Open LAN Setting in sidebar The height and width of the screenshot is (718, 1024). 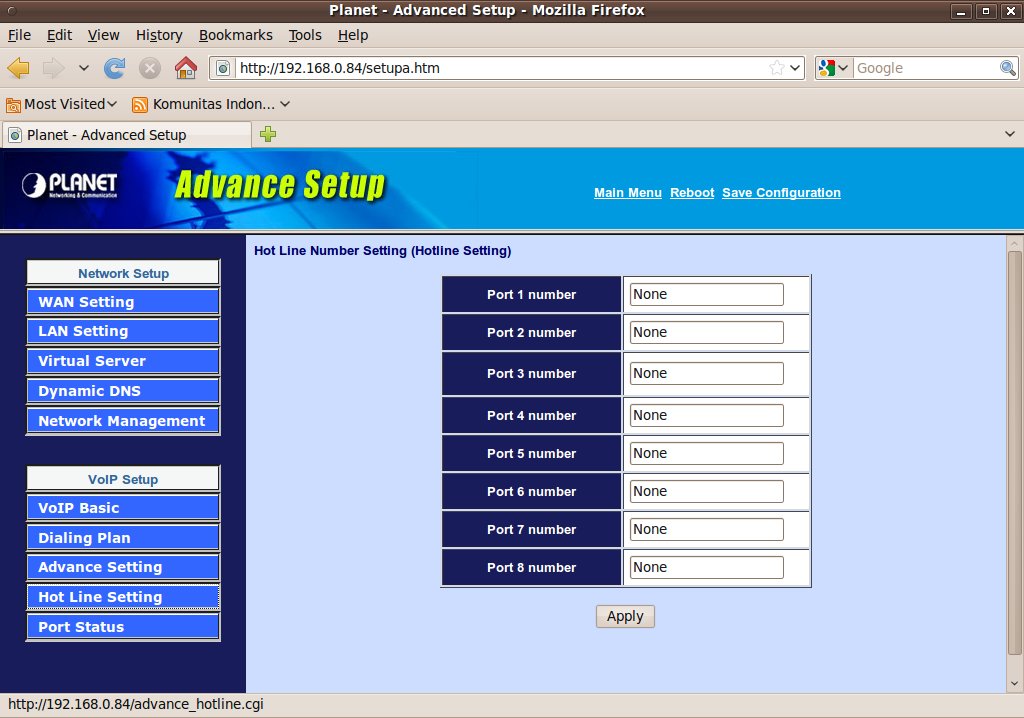coord(123,331)
